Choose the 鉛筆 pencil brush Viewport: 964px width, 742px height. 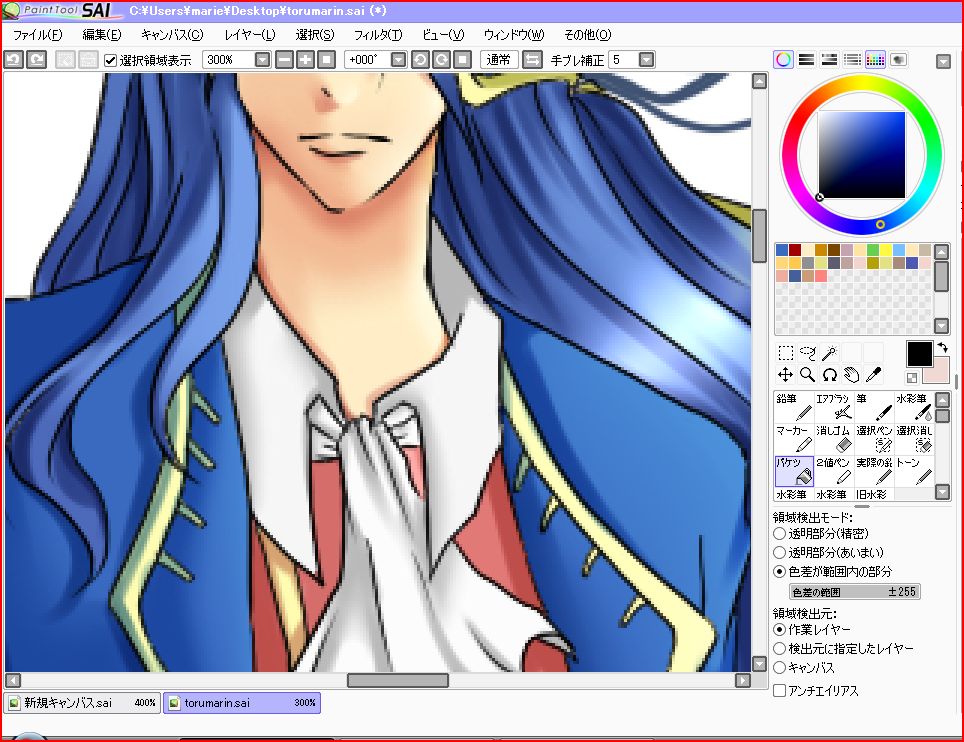pyautogui.click(x=794, y=407)
